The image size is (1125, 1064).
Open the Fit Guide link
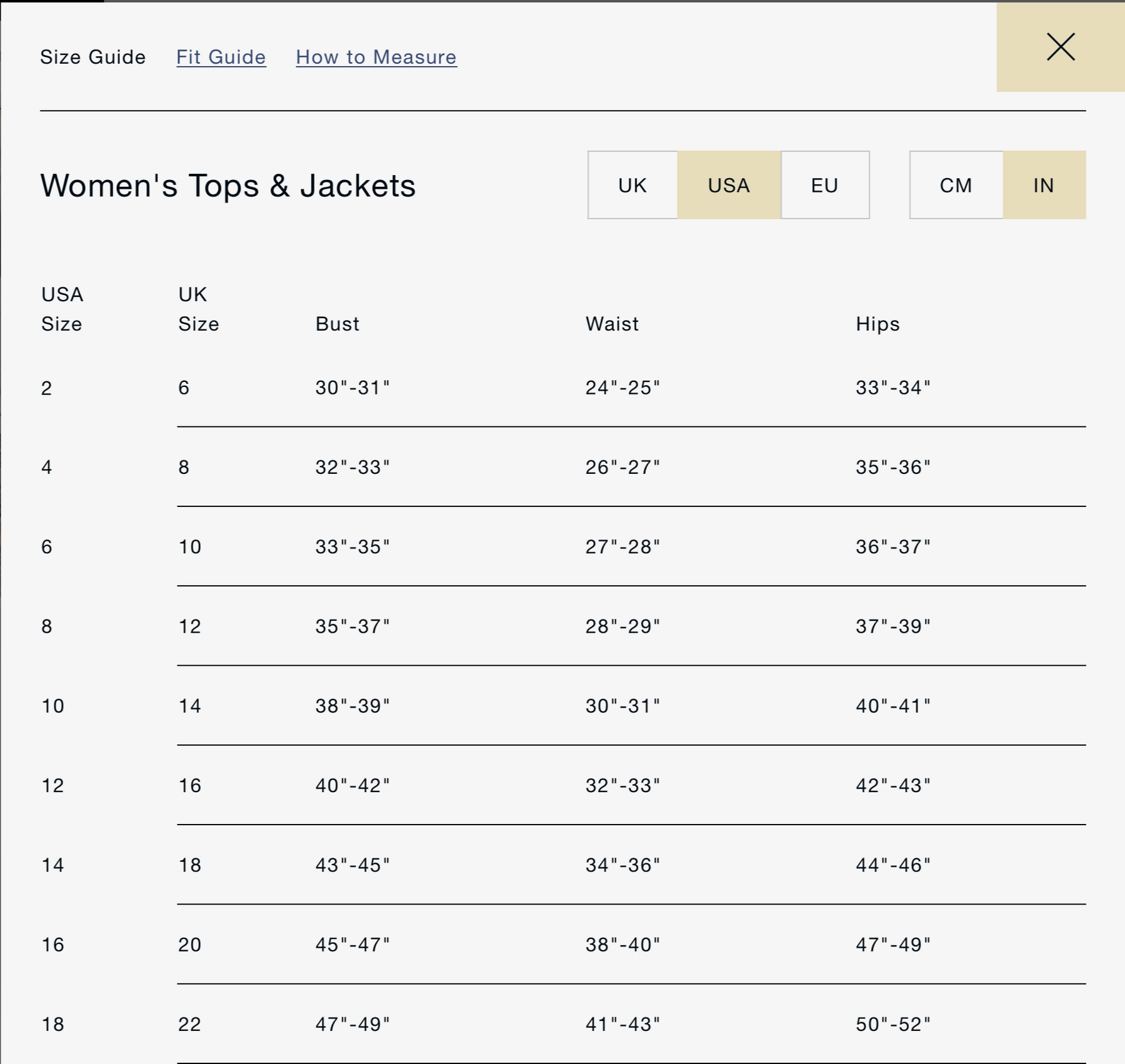221,57
